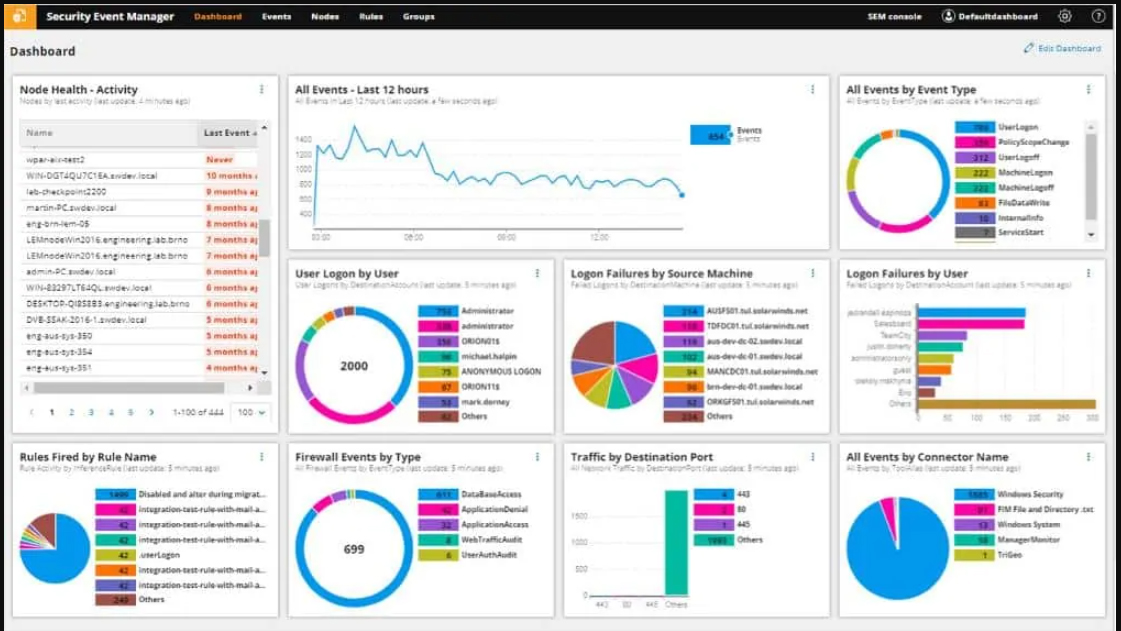
Task: Open the Node Health - Activity widget options menu
Action: 262,89
